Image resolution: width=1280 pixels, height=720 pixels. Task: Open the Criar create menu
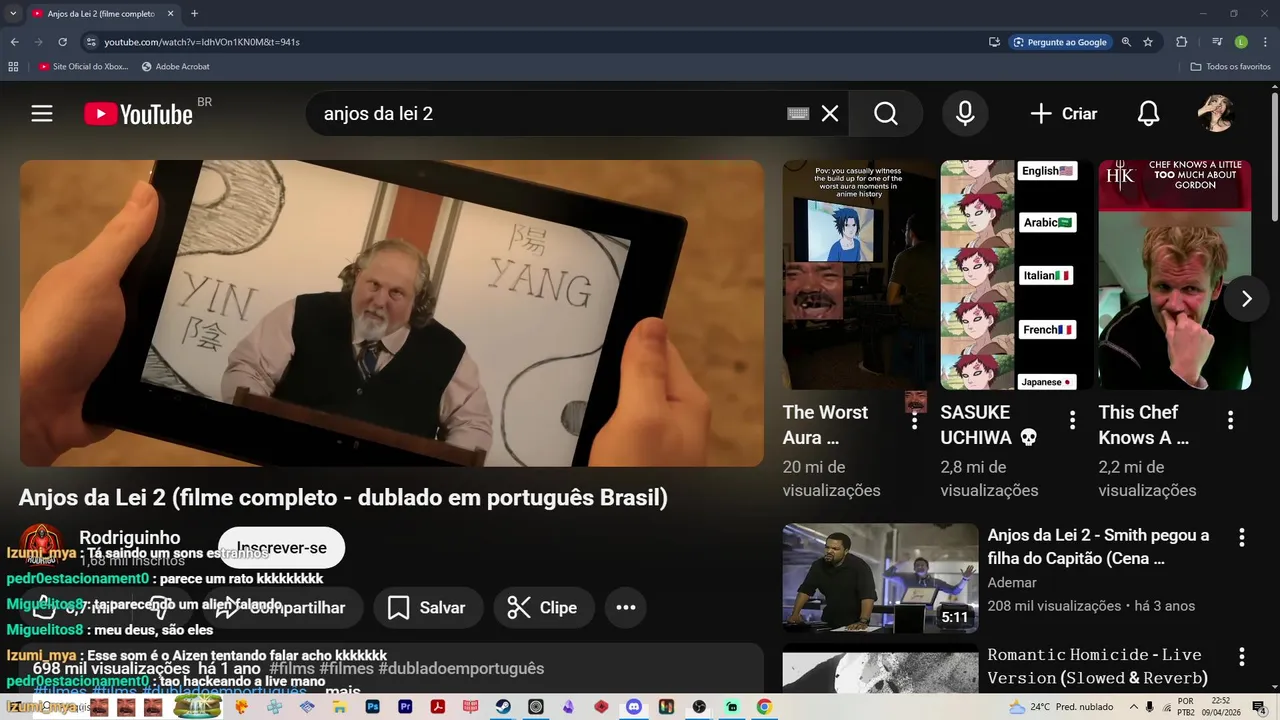(x=1064, y=114)
